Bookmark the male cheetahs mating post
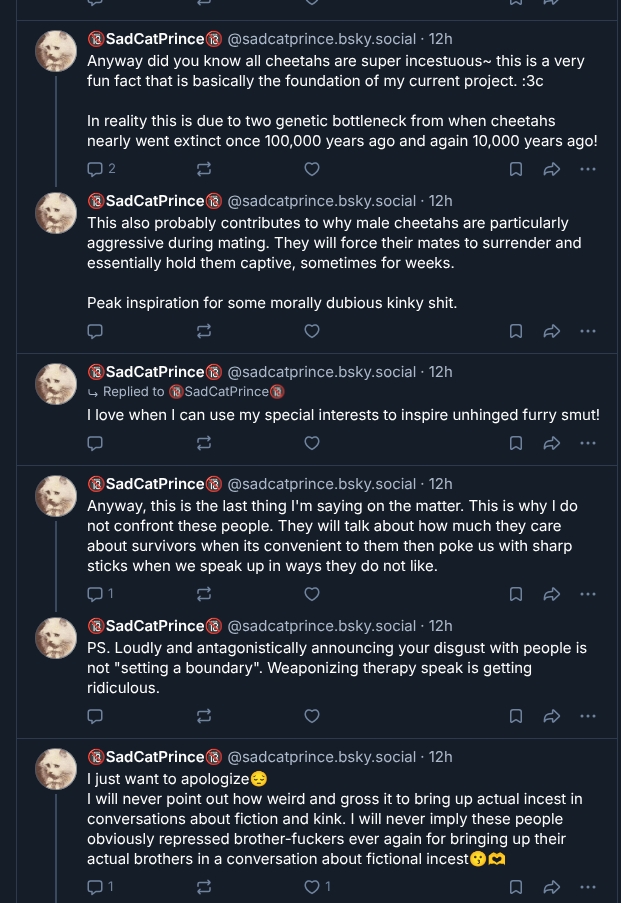 tap(516, 331)
